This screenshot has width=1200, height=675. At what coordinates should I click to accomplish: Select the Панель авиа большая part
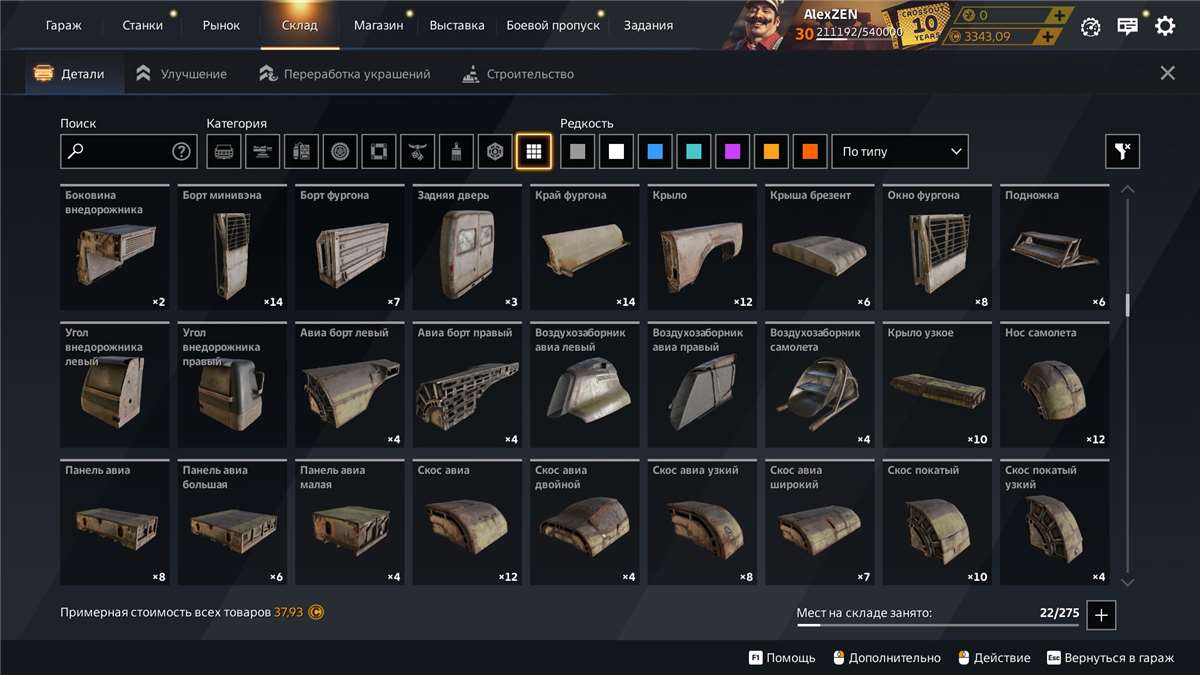pos(232,522)
